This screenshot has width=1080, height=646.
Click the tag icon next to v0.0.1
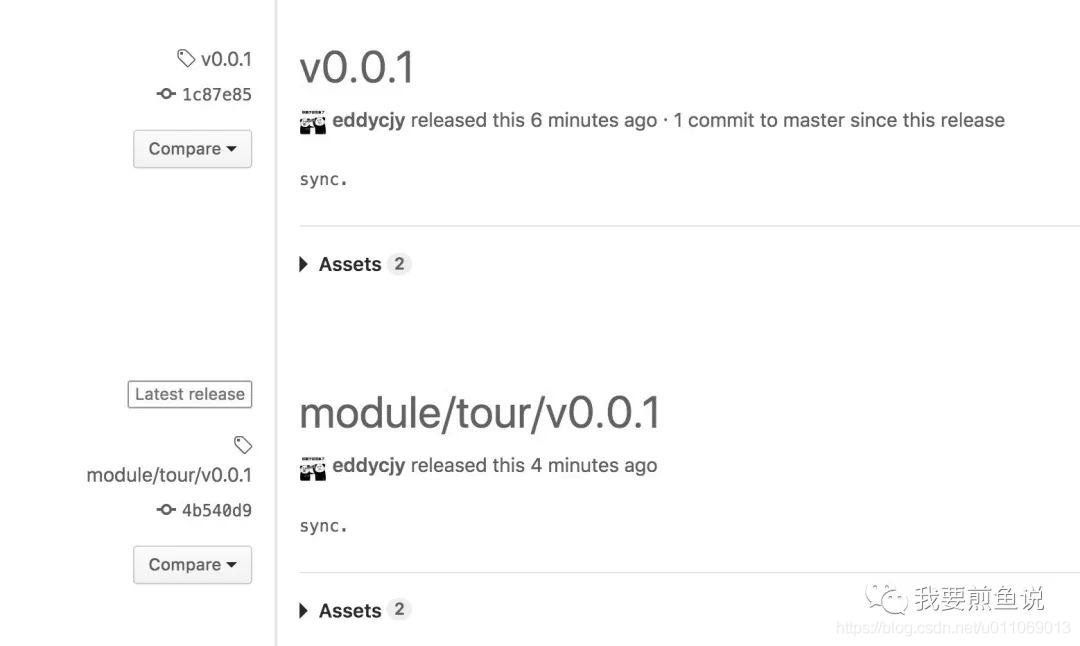click(186, 59)
